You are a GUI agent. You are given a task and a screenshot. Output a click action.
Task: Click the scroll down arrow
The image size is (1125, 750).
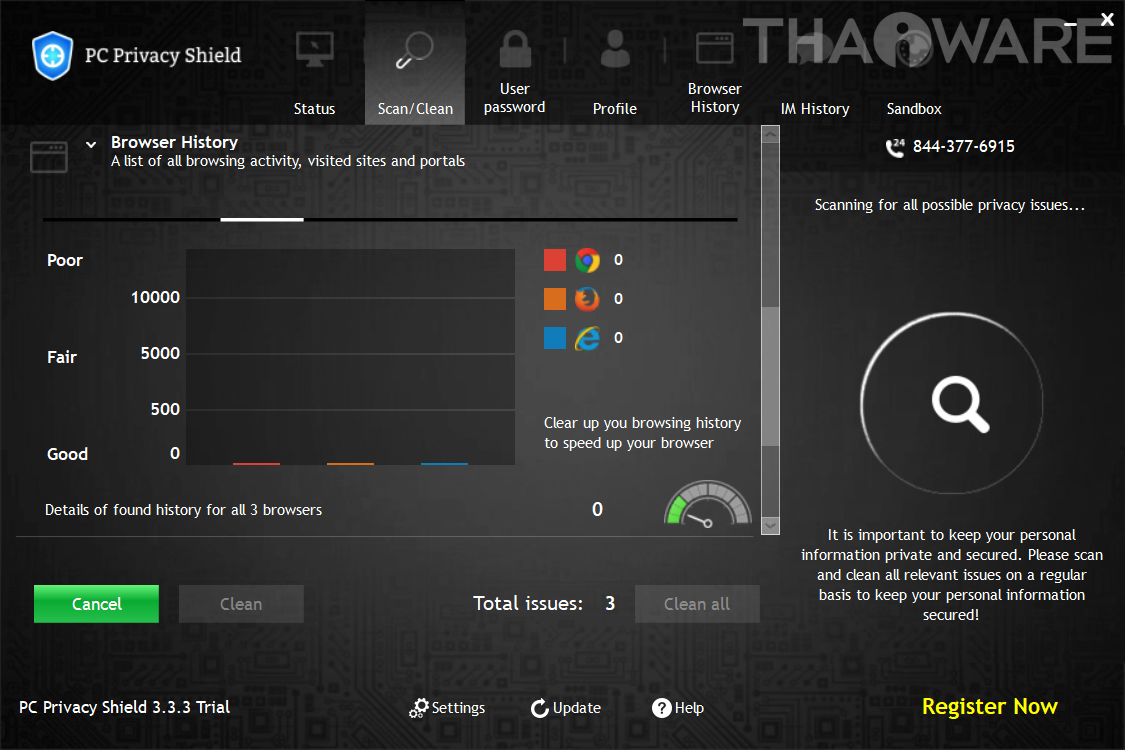771,526
